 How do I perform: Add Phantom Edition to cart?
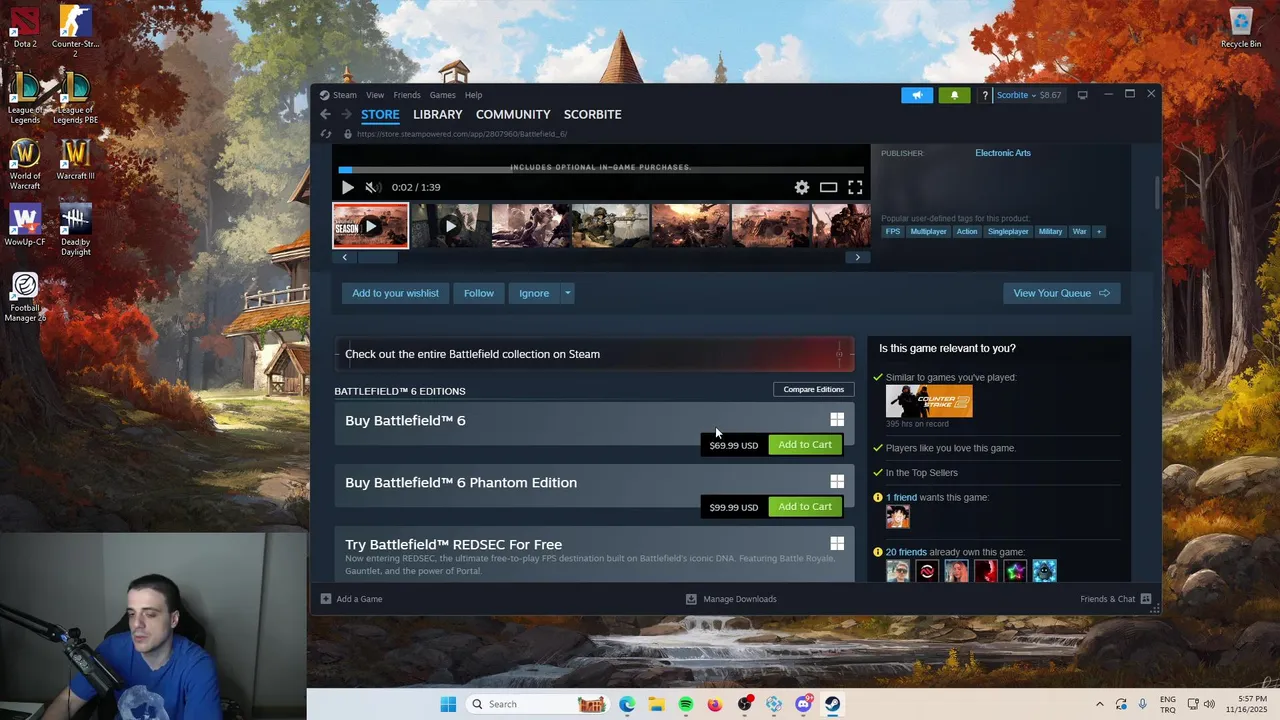point(805,507)
